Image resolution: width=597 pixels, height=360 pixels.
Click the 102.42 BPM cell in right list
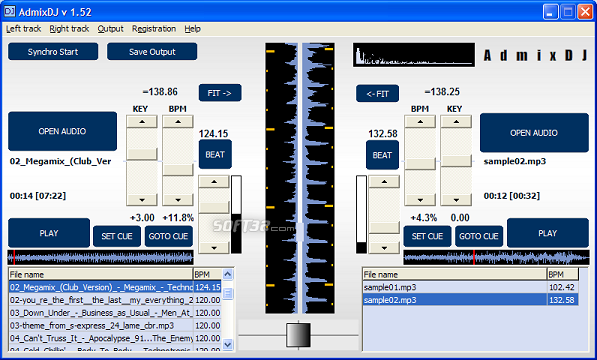pyautogui.click(x=563, y=287)
